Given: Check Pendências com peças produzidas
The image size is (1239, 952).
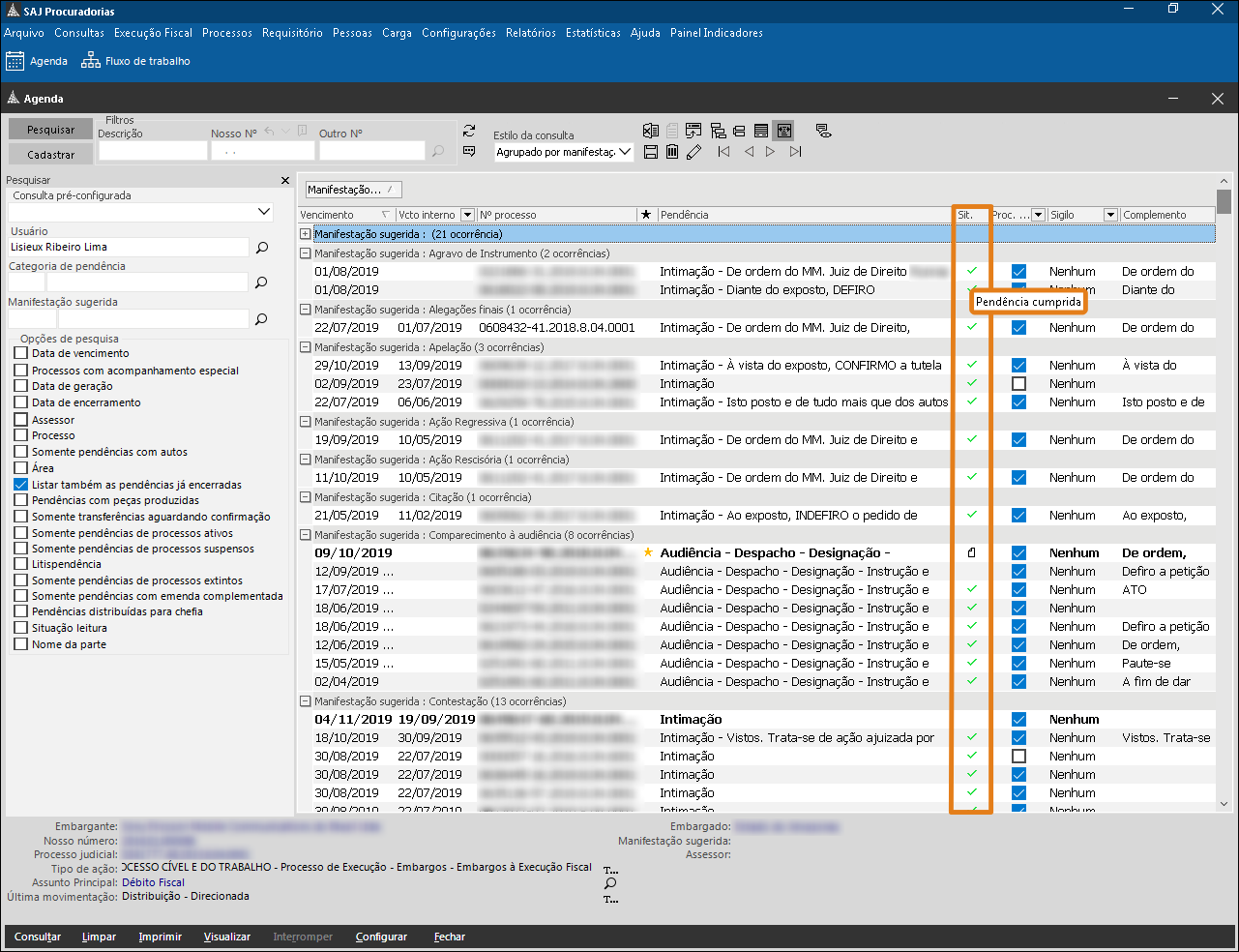Looking at the screenshot, I should 21,500.
